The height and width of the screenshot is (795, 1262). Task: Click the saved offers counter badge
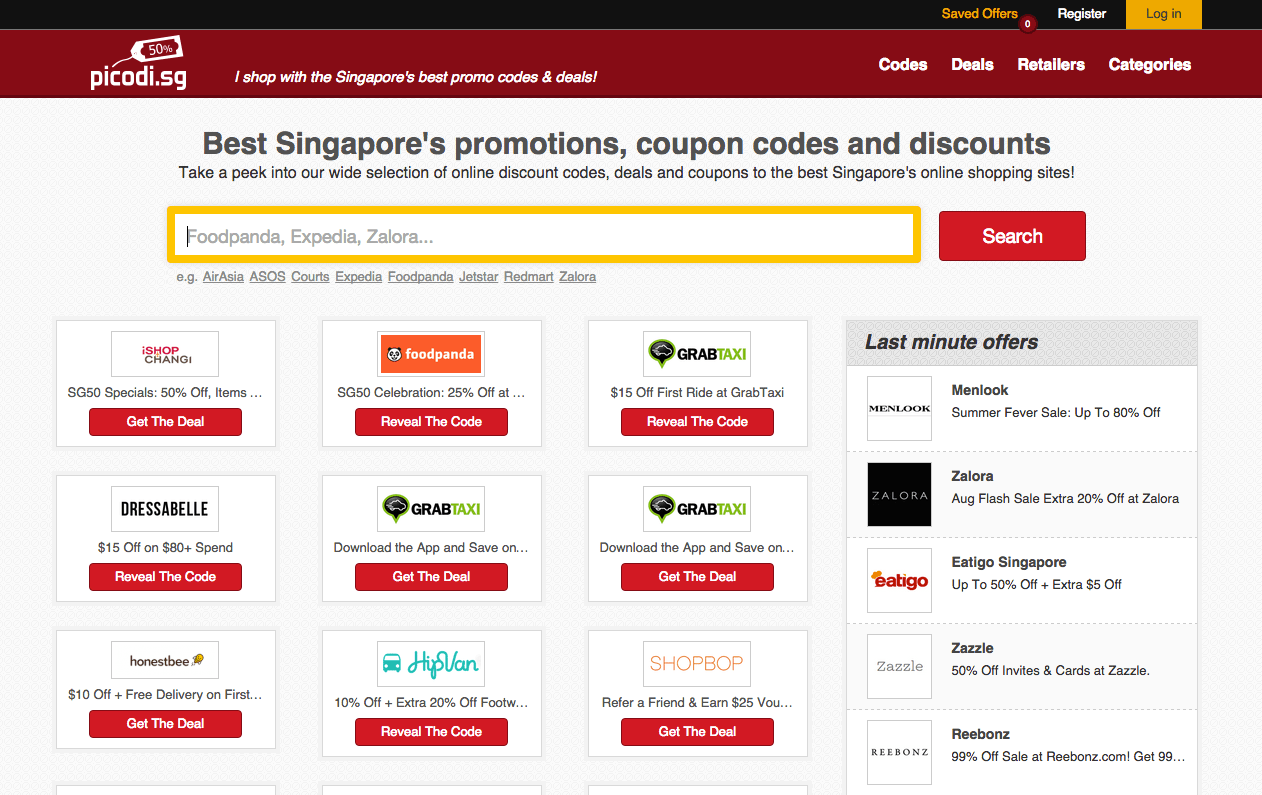click(x=1027, y=24)
